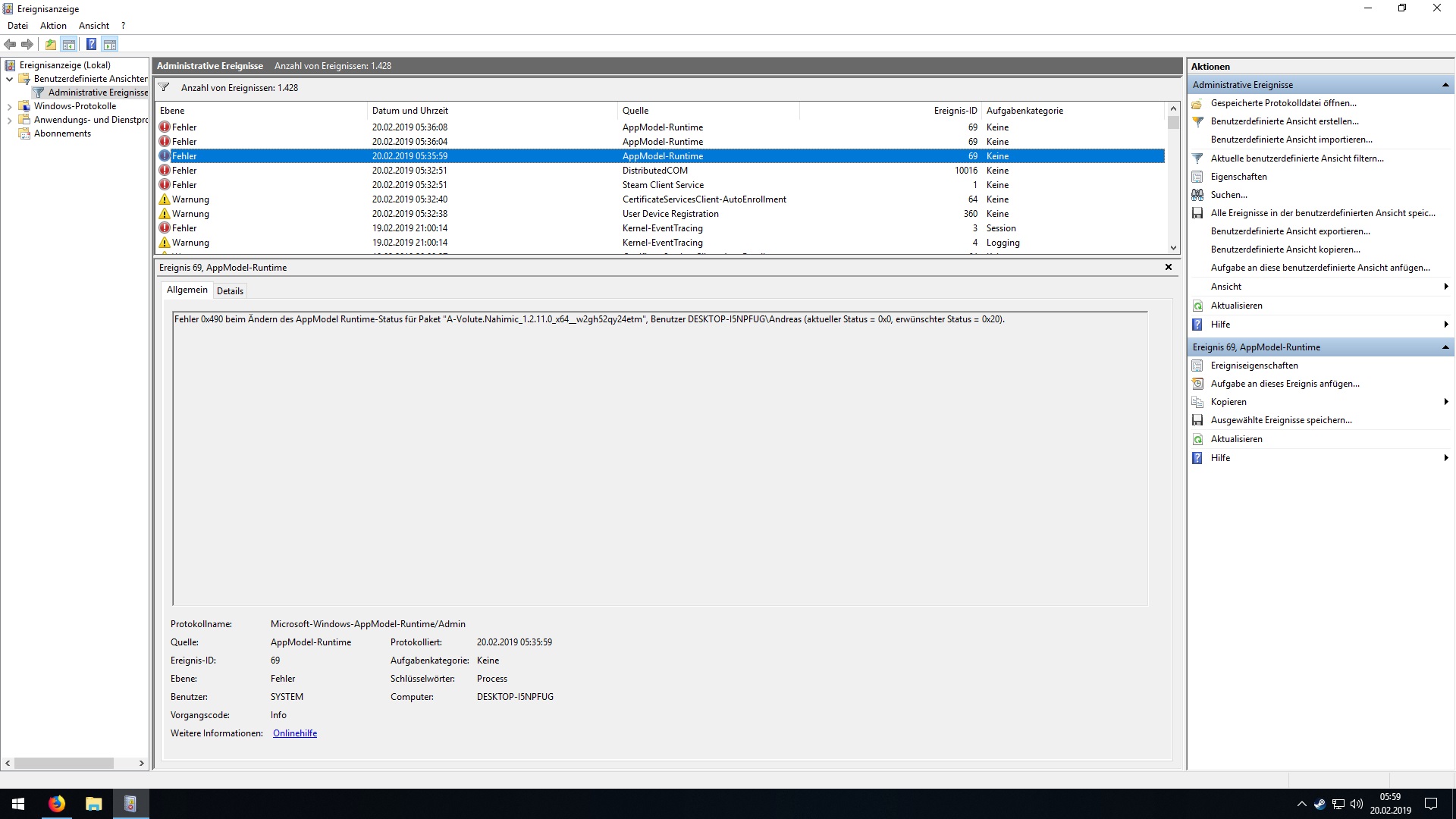Close the event preview pane
Image resolution: width=1456 pixels, height=819 pixels.
1169,267
